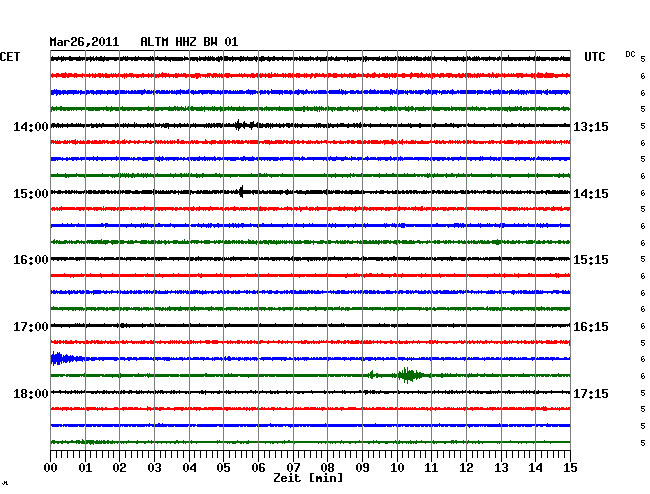The image size is (650, 494).
Task: Select the 18:00 CET time label
Action: pyautogui.click(x=31, y=393)
